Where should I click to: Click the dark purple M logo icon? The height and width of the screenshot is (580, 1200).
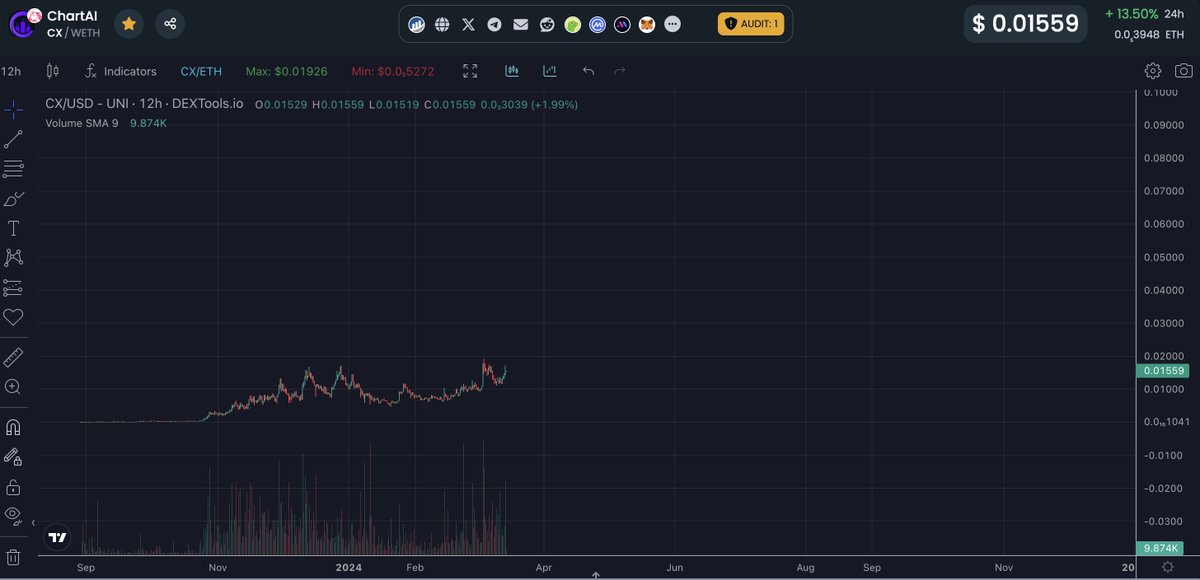[x=622, y=24]
